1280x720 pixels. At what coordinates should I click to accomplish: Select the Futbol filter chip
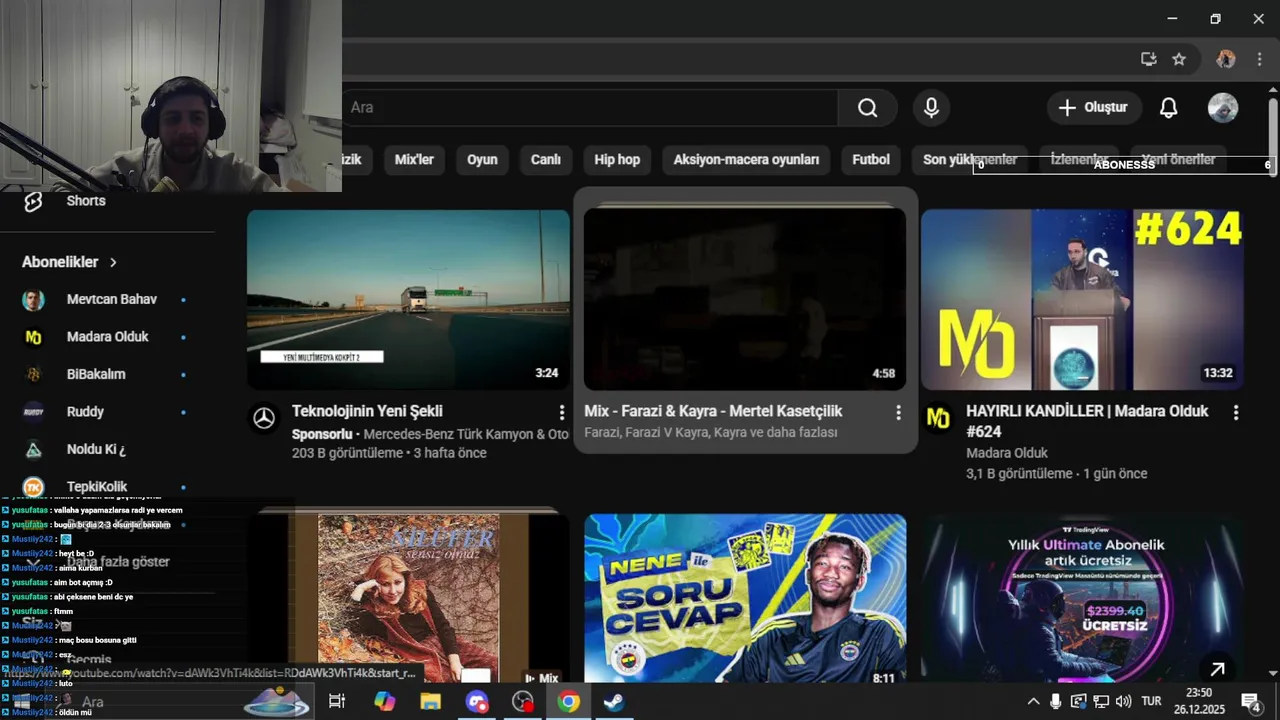[x=871, y=160]
